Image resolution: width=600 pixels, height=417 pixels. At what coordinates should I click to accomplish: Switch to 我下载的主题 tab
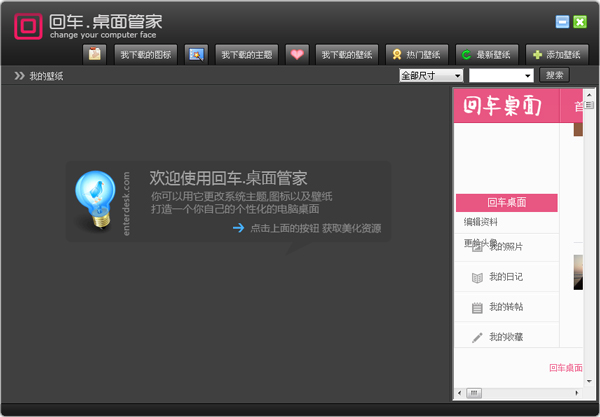point(246,54)
